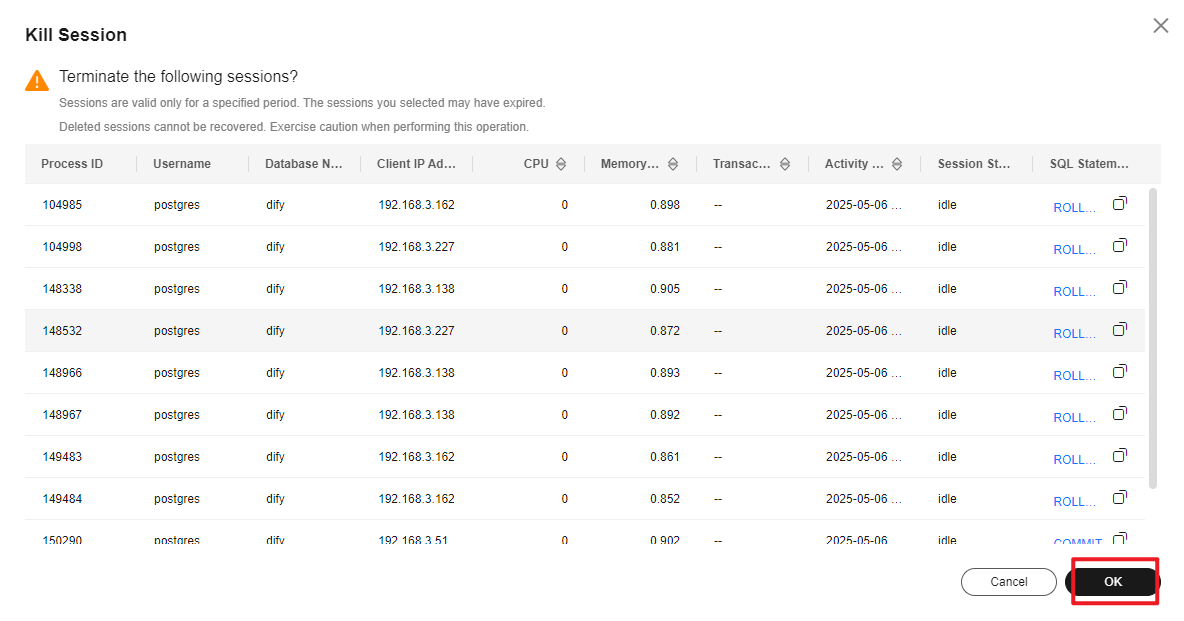The height and width of the screenshot is (621, 1184).
Task: Click client IP of process 148338
Action: [416, 289]
